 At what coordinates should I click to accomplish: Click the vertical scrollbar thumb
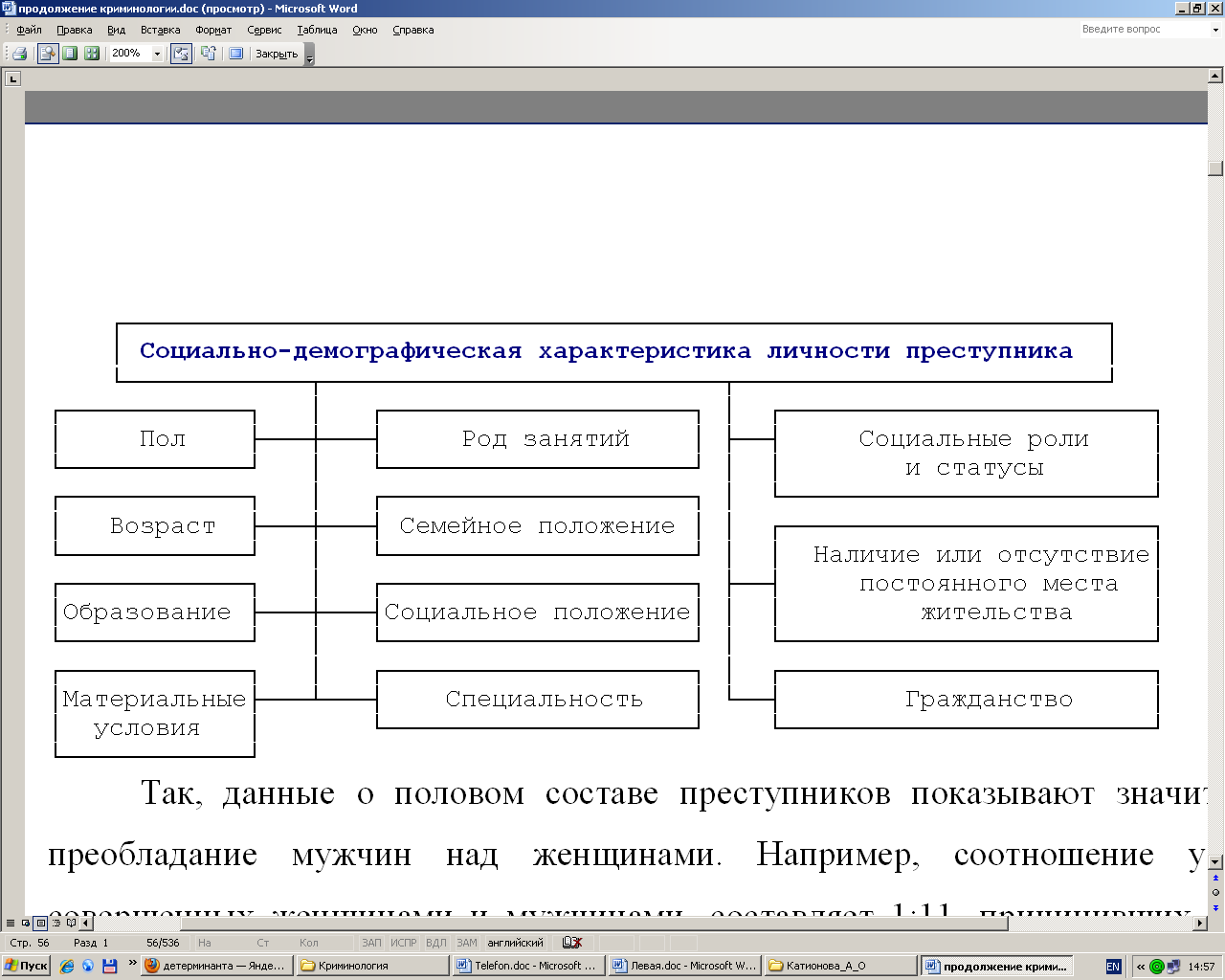click(x=1215, y=169)
